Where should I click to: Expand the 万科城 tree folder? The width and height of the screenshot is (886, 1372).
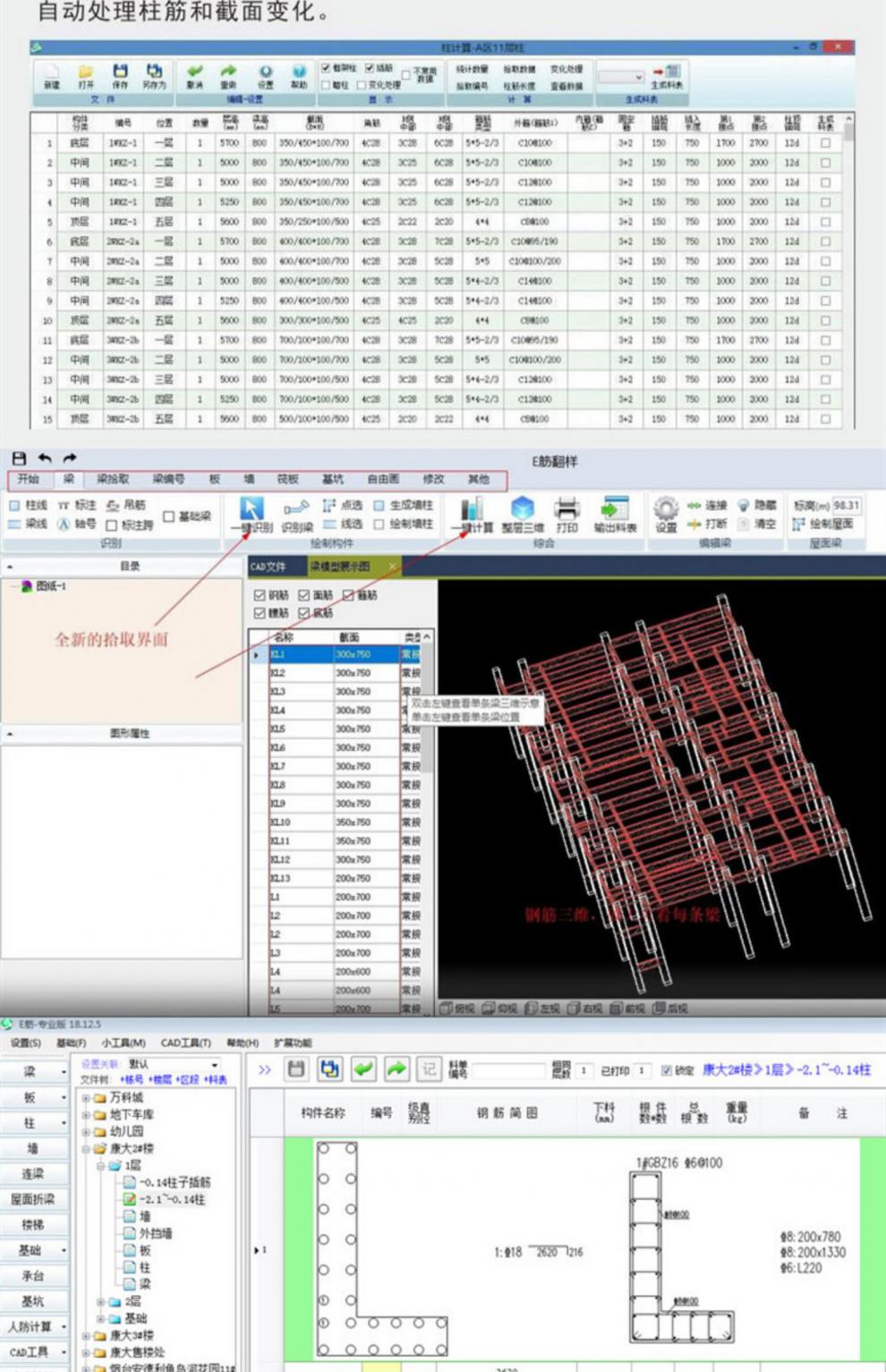tap(87, 1098)
